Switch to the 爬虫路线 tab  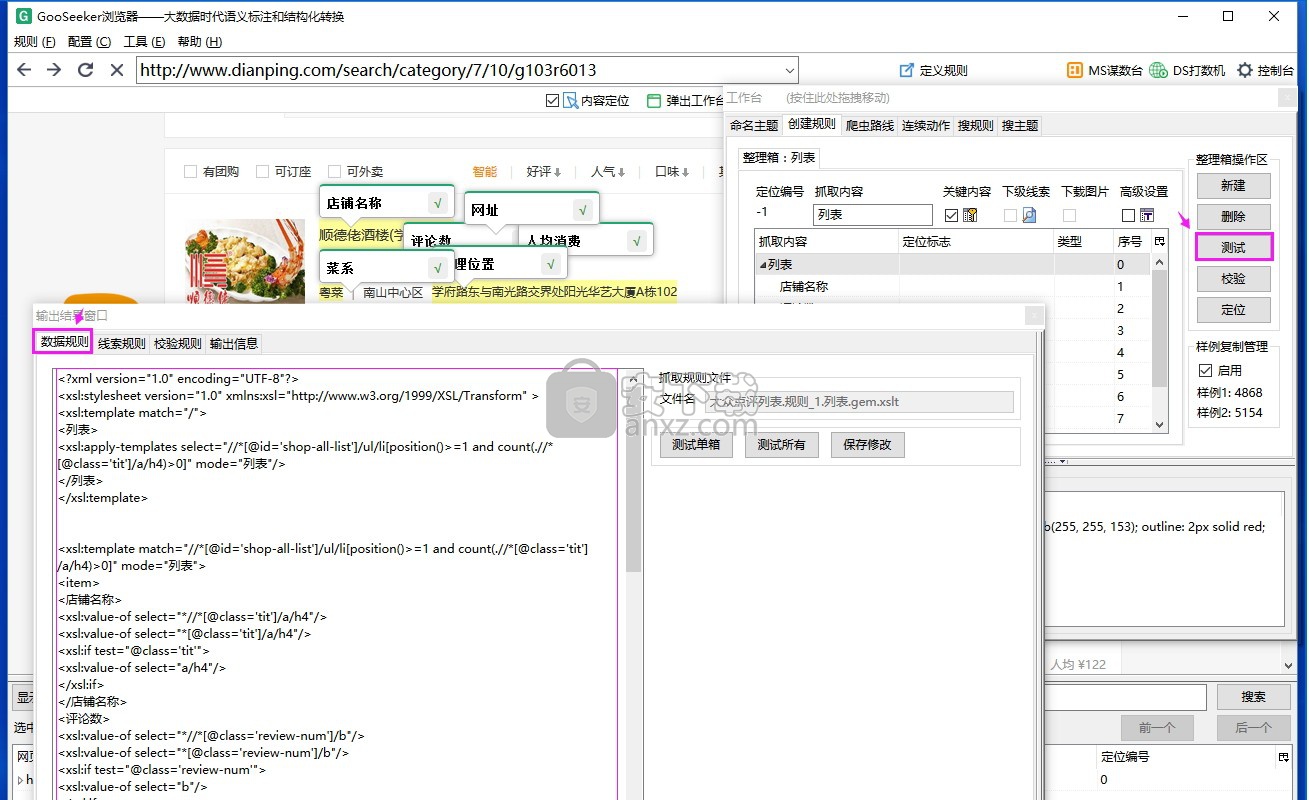click(869, 125)
